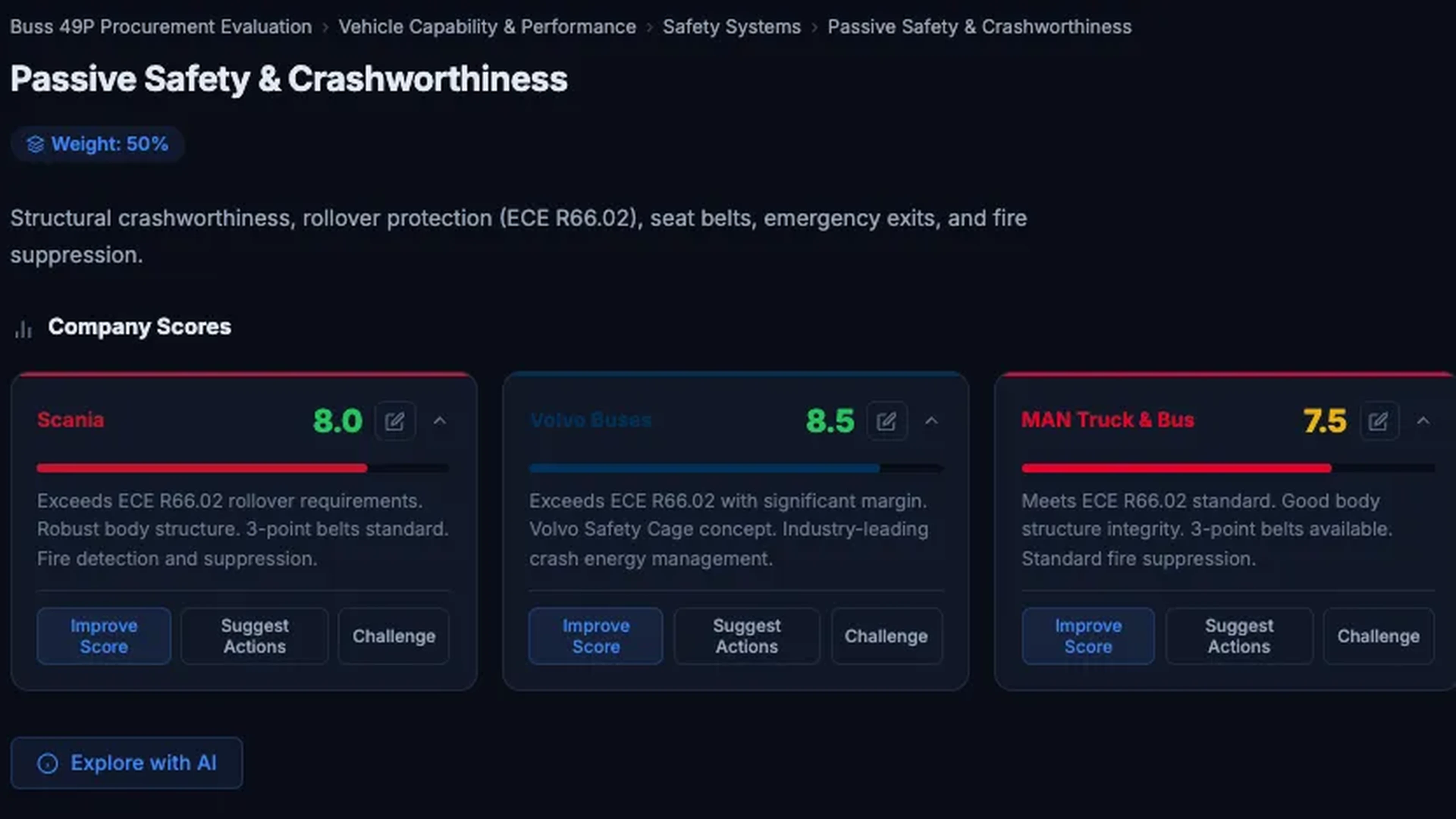This screenshot has width=1456, height=819.
Task: Collapse the MAN Truck & Bus card
Action: click(x=1423, y=421)
